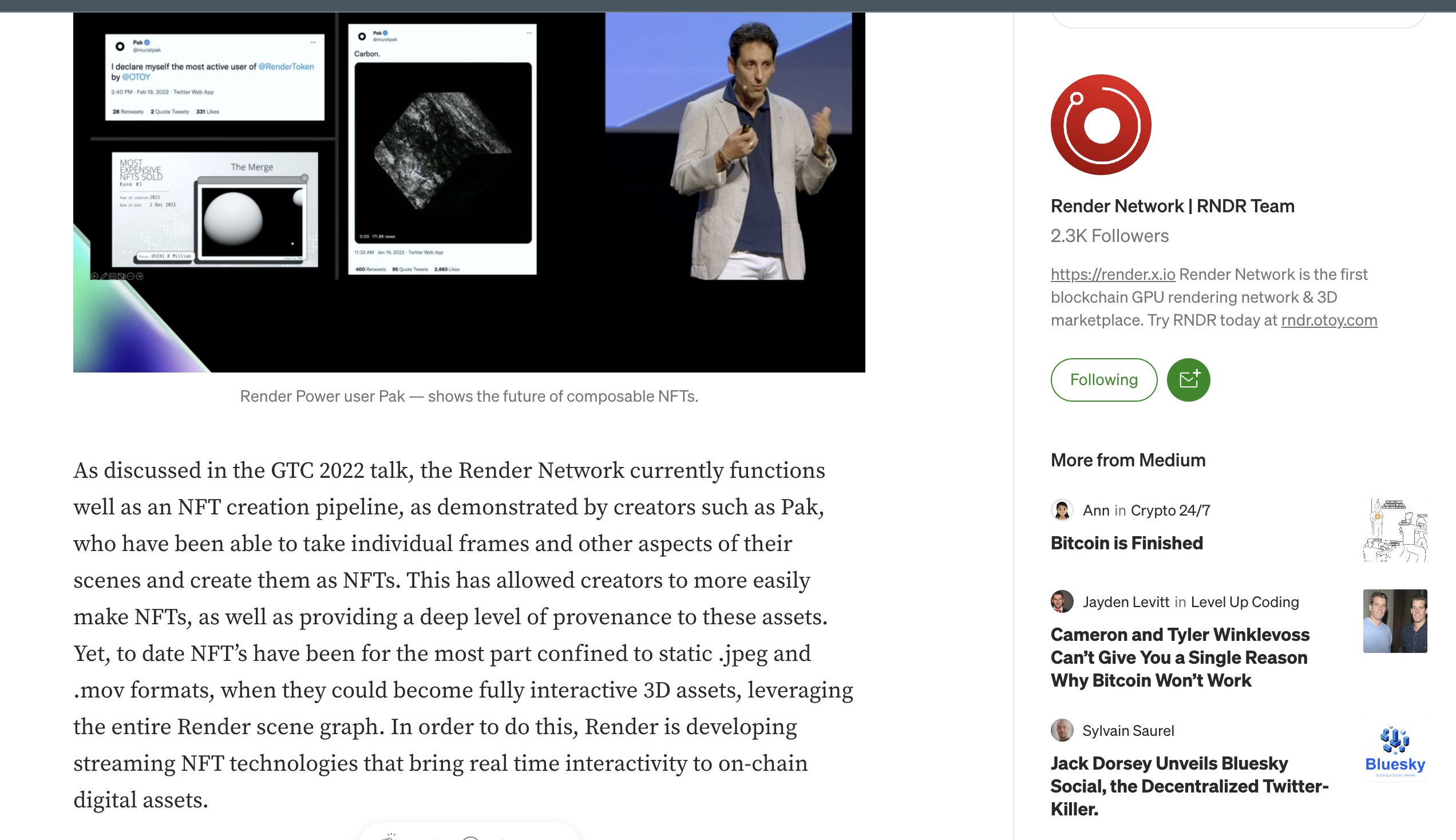
Task: Open the Level Up Coding publication
Action: click(x=1244, y=602)
